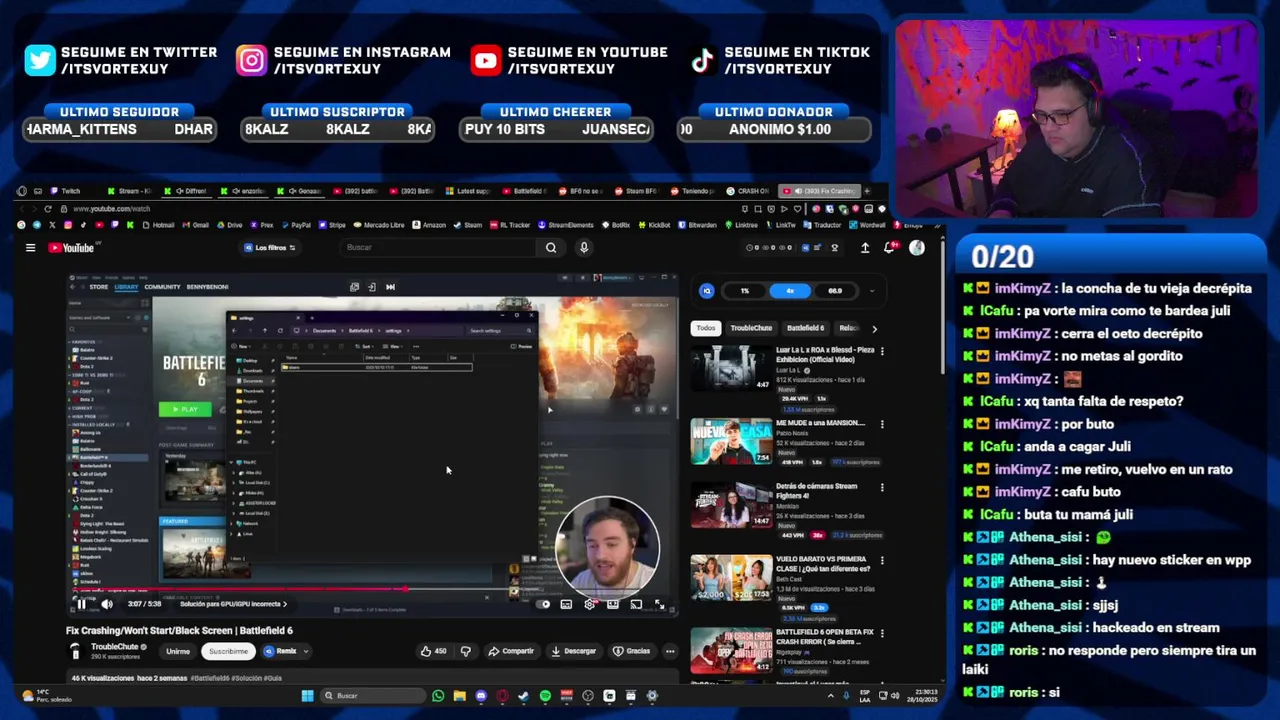Open the Los filtros extension button
Screen dimensions: 1280x720
click(x=270, y=248)
